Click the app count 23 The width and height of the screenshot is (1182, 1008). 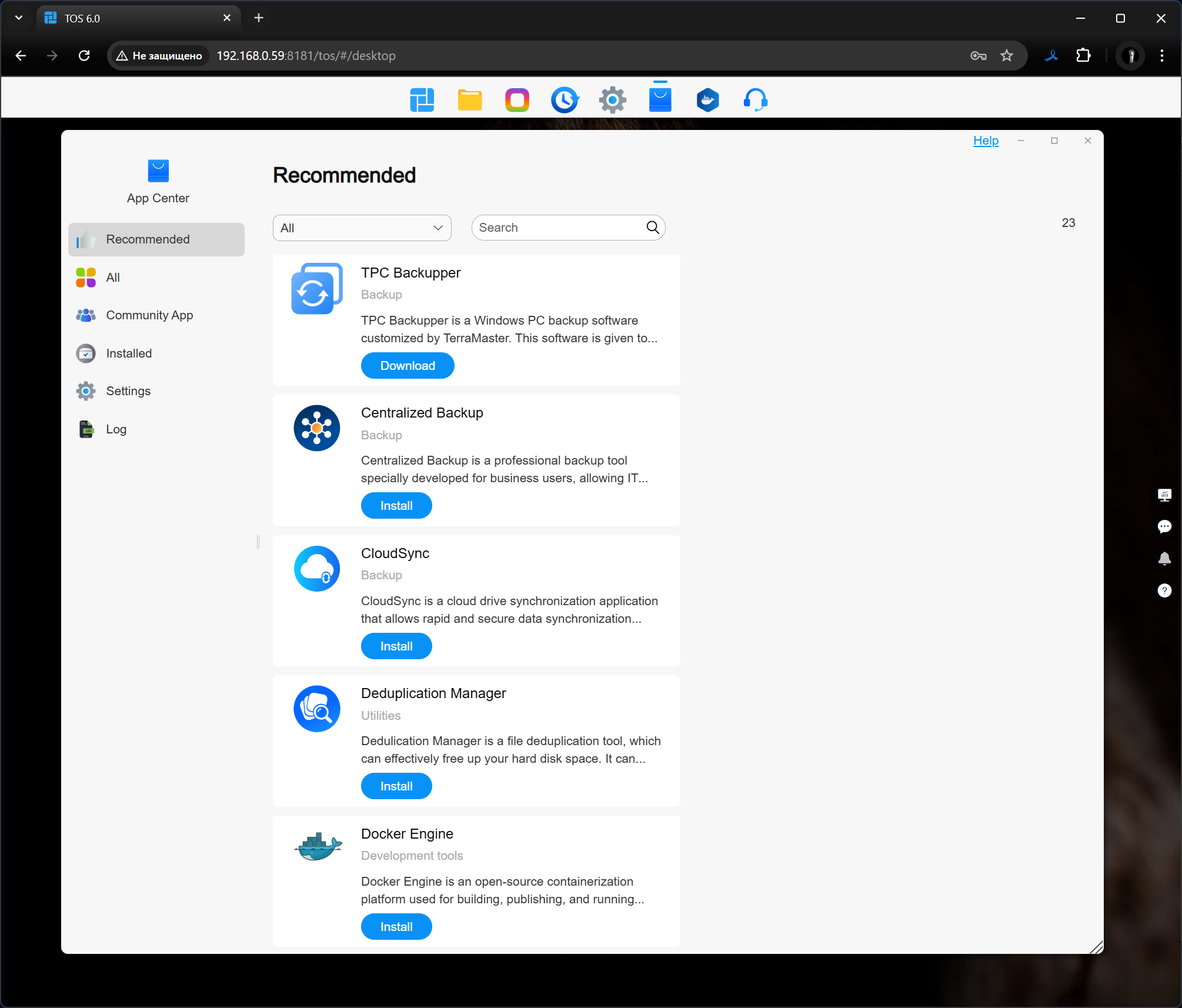(x=1069, y=223)
